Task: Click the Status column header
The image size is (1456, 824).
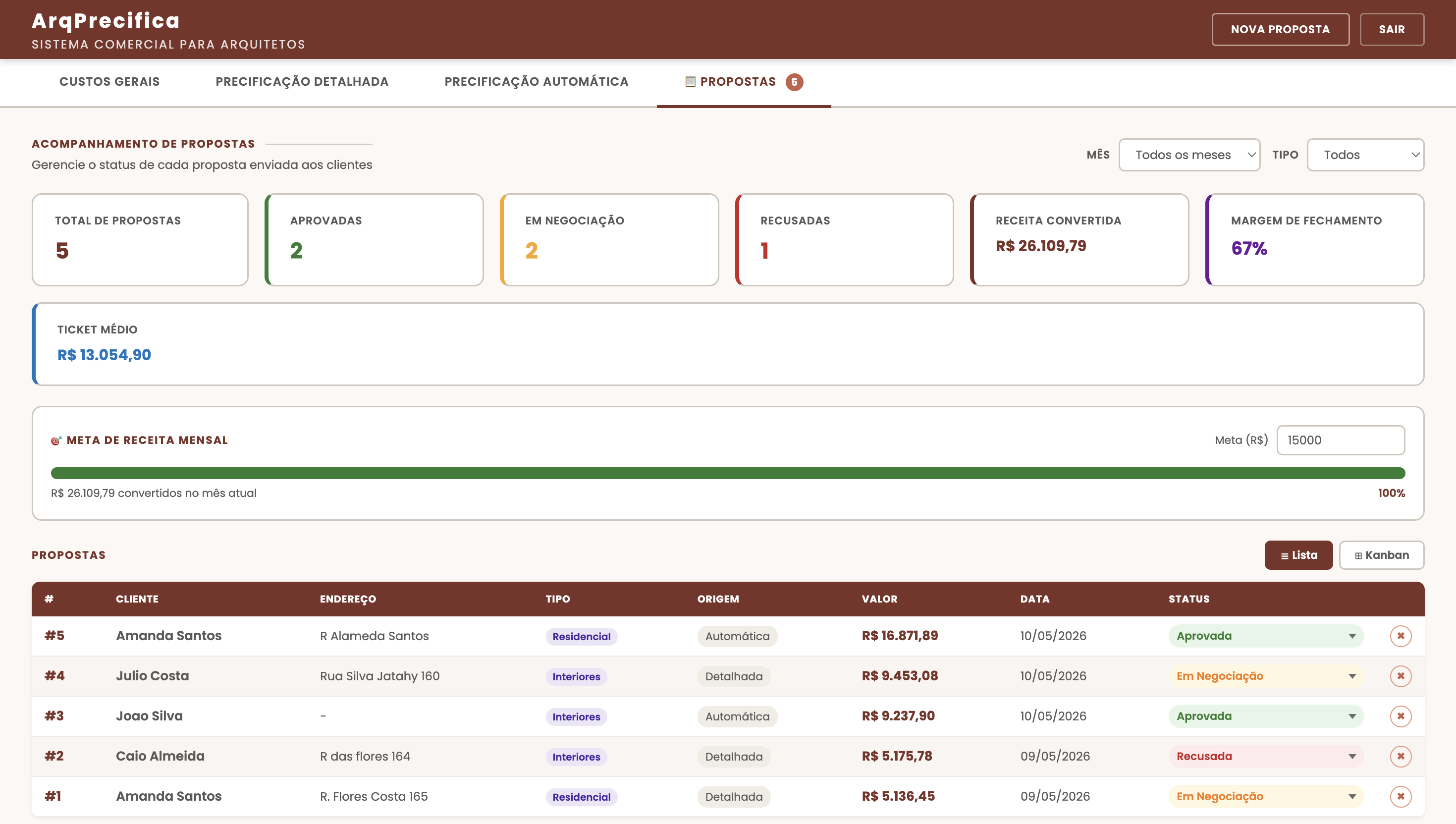Action: coord(1188,599)
